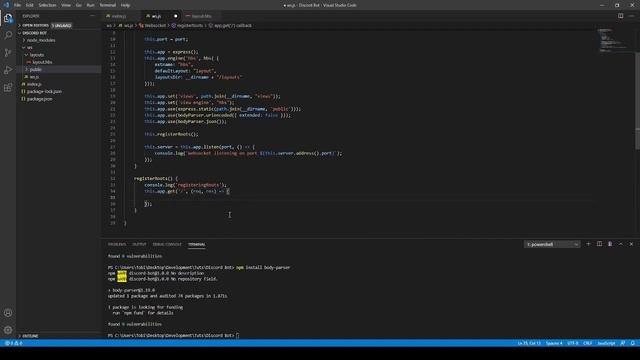This screenshot has height=360, width=640.
Task: Open the File menu
Action: tap(17, 5)
